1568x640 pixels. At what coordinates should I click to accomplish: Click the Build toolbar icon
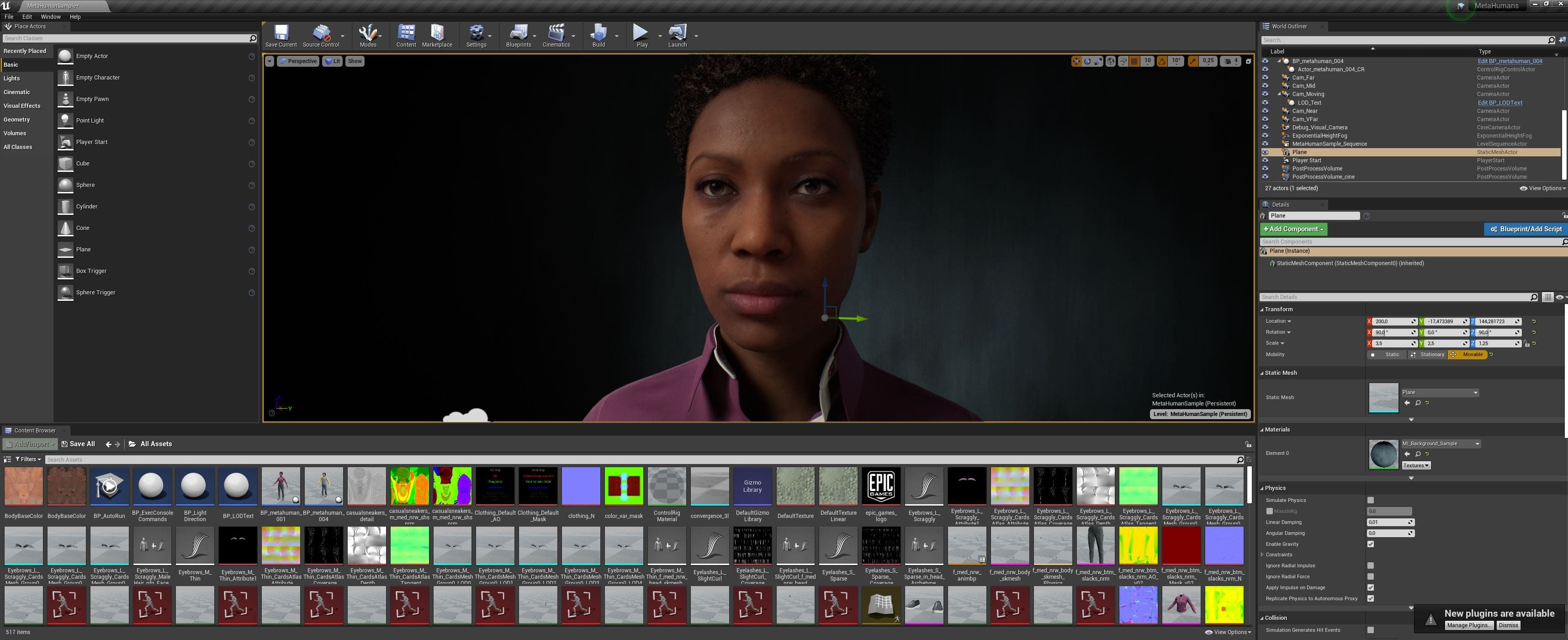coord(599,33)
